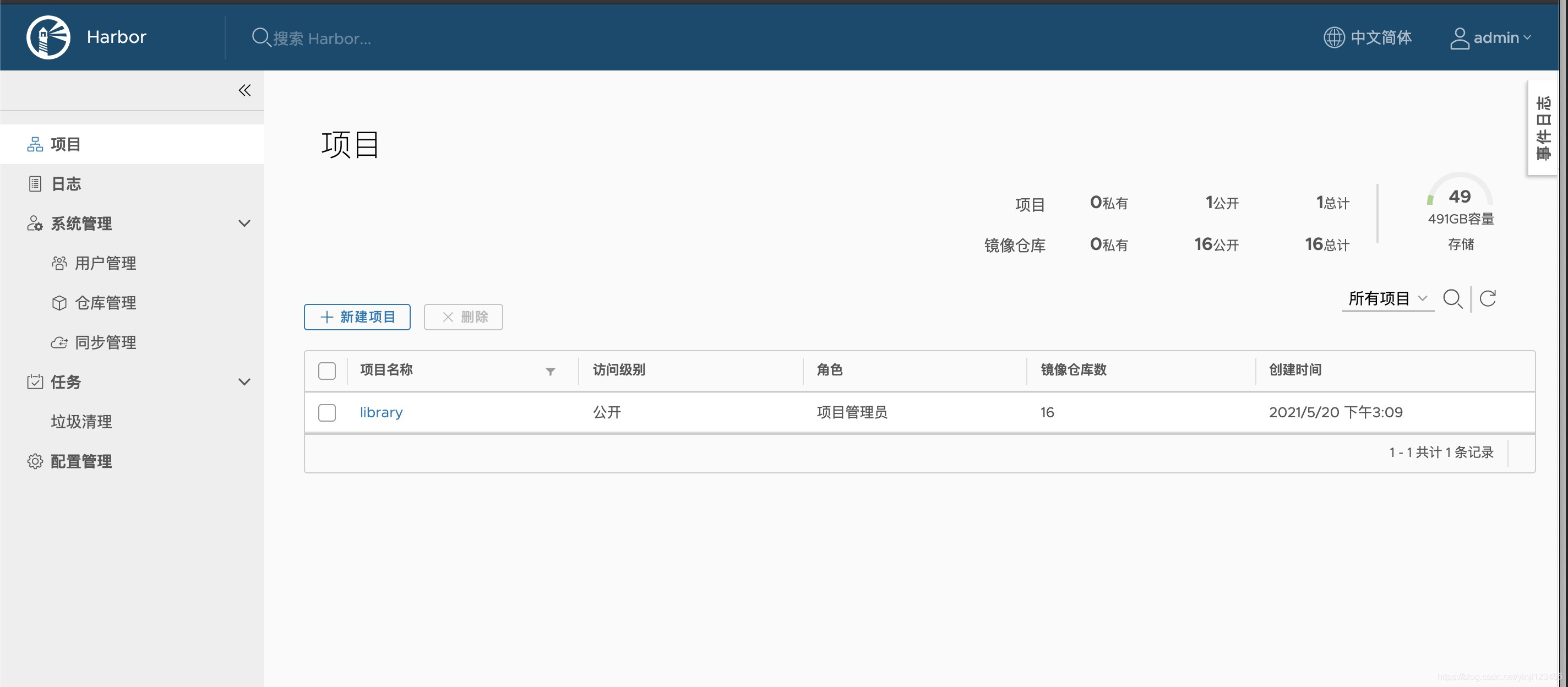Viewport: 1568px width, 687px height.
Task: Open the 中文简体 language selector
Action: click(1368, 38)
